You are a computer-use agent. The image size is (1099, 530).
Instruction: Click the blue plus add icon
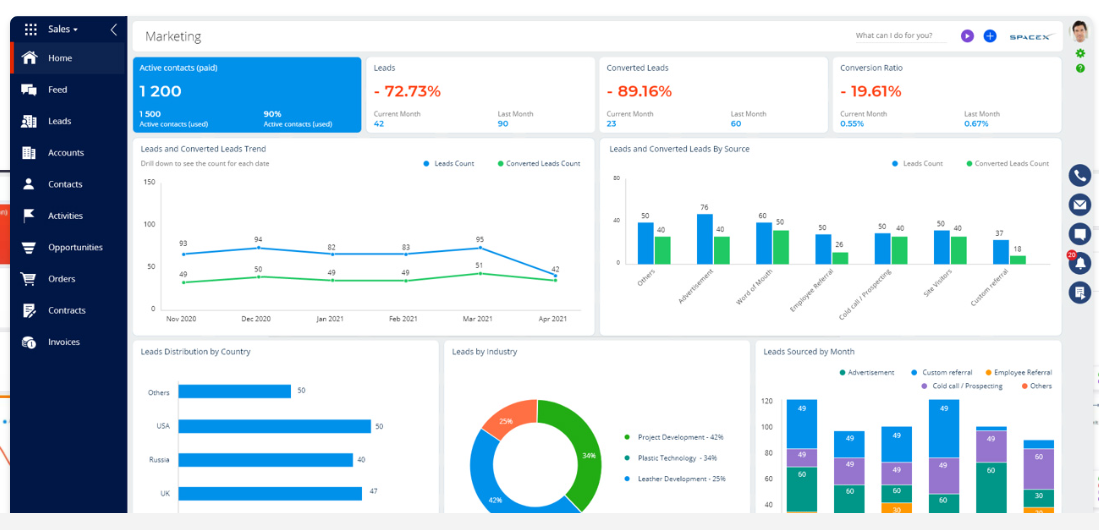point(990,36)
